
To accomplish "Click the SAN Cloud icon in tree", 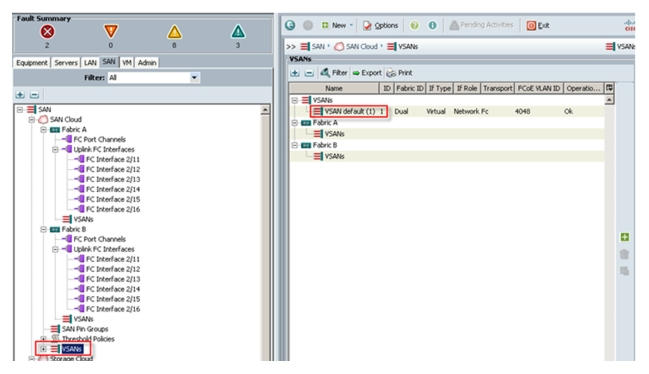I will coord(43,120).
